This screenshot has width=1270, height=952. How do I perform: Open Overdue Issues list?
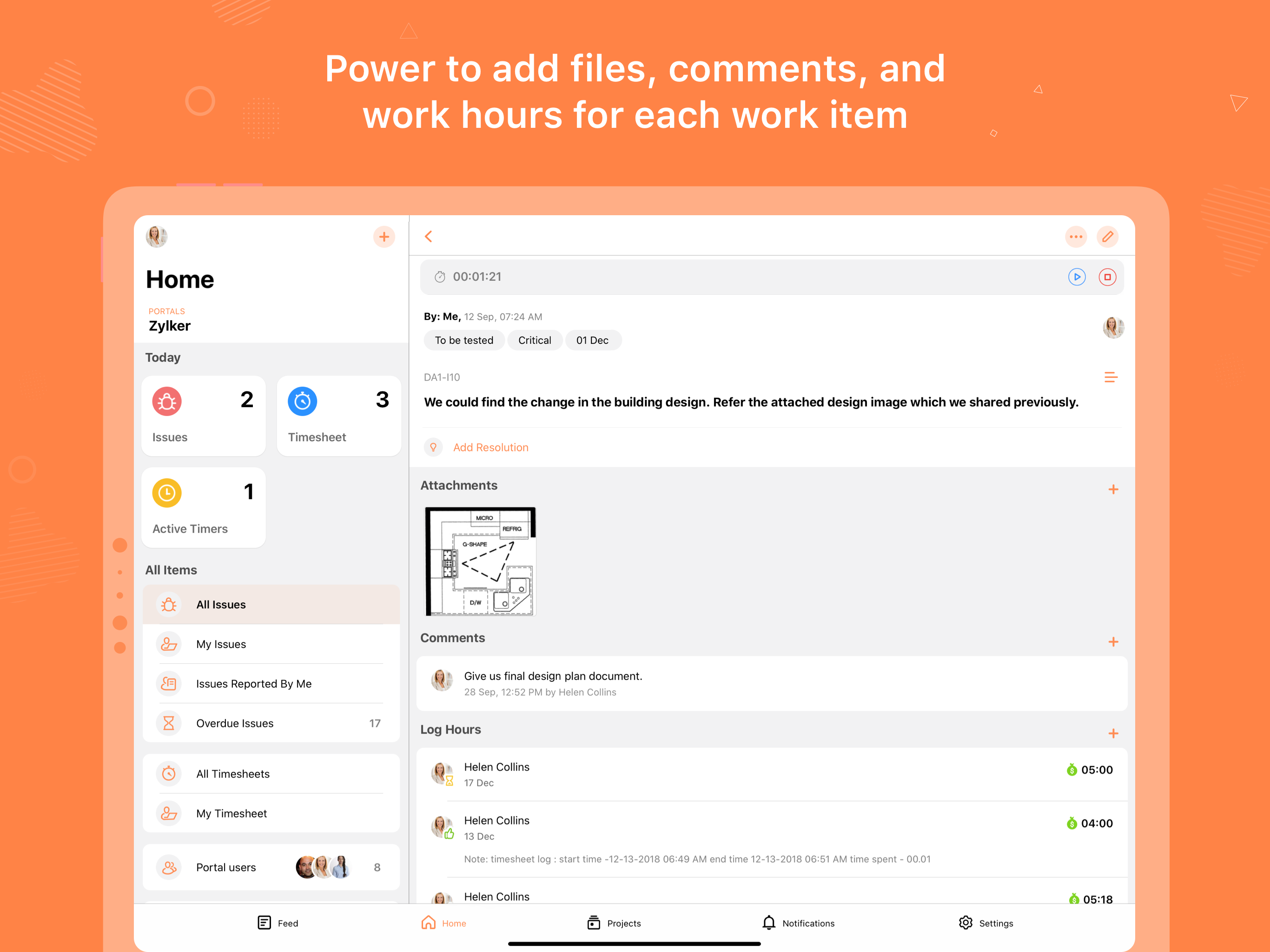coord(271,723)
